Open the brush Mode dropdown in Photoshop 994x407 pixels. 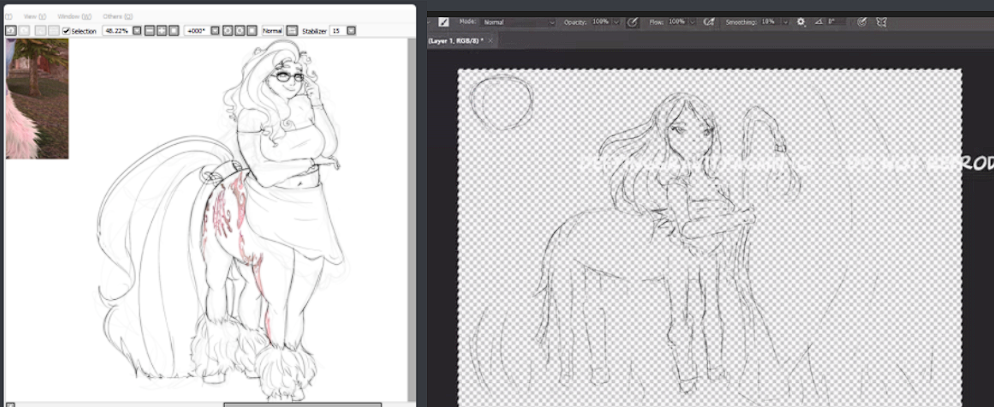[x=519, y=22]
